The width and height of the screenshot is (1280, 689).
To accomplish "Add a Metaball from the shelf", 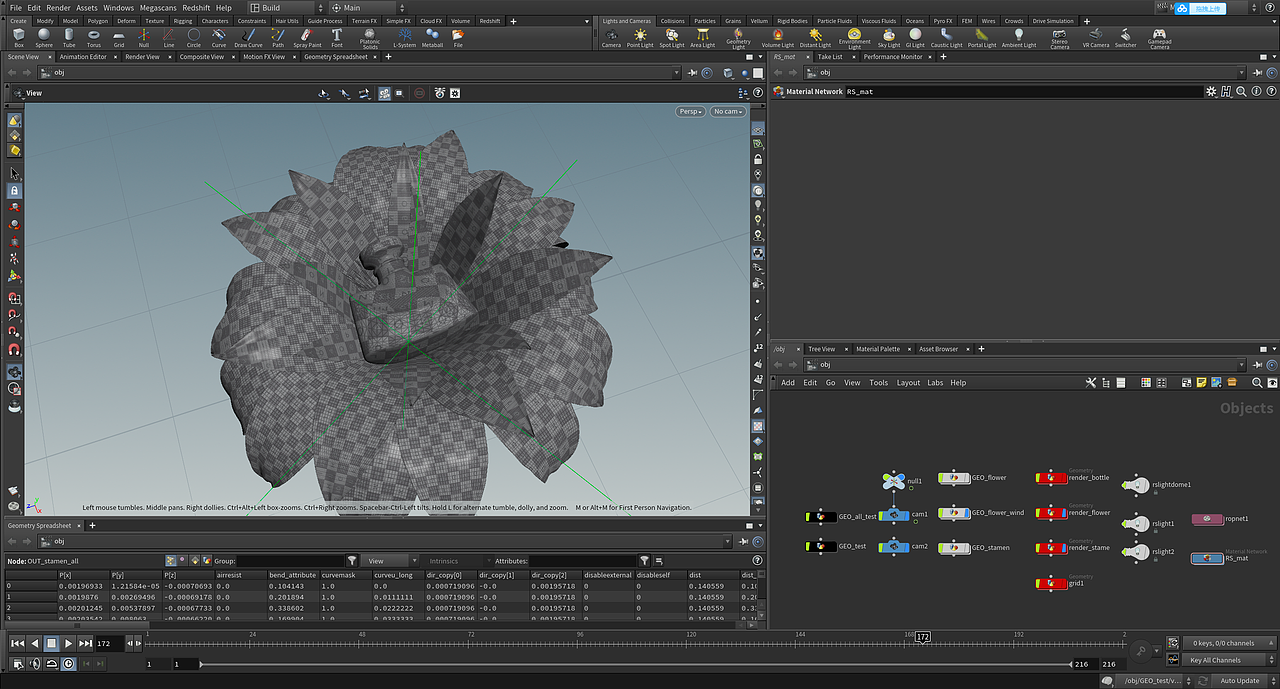I will click(432, 38).
